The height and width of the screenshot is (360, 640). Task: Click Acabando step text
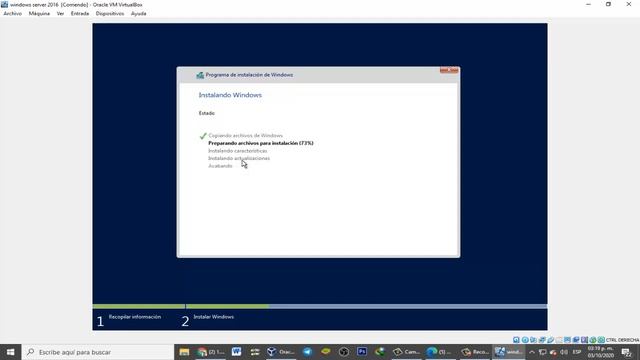point(220,166)
